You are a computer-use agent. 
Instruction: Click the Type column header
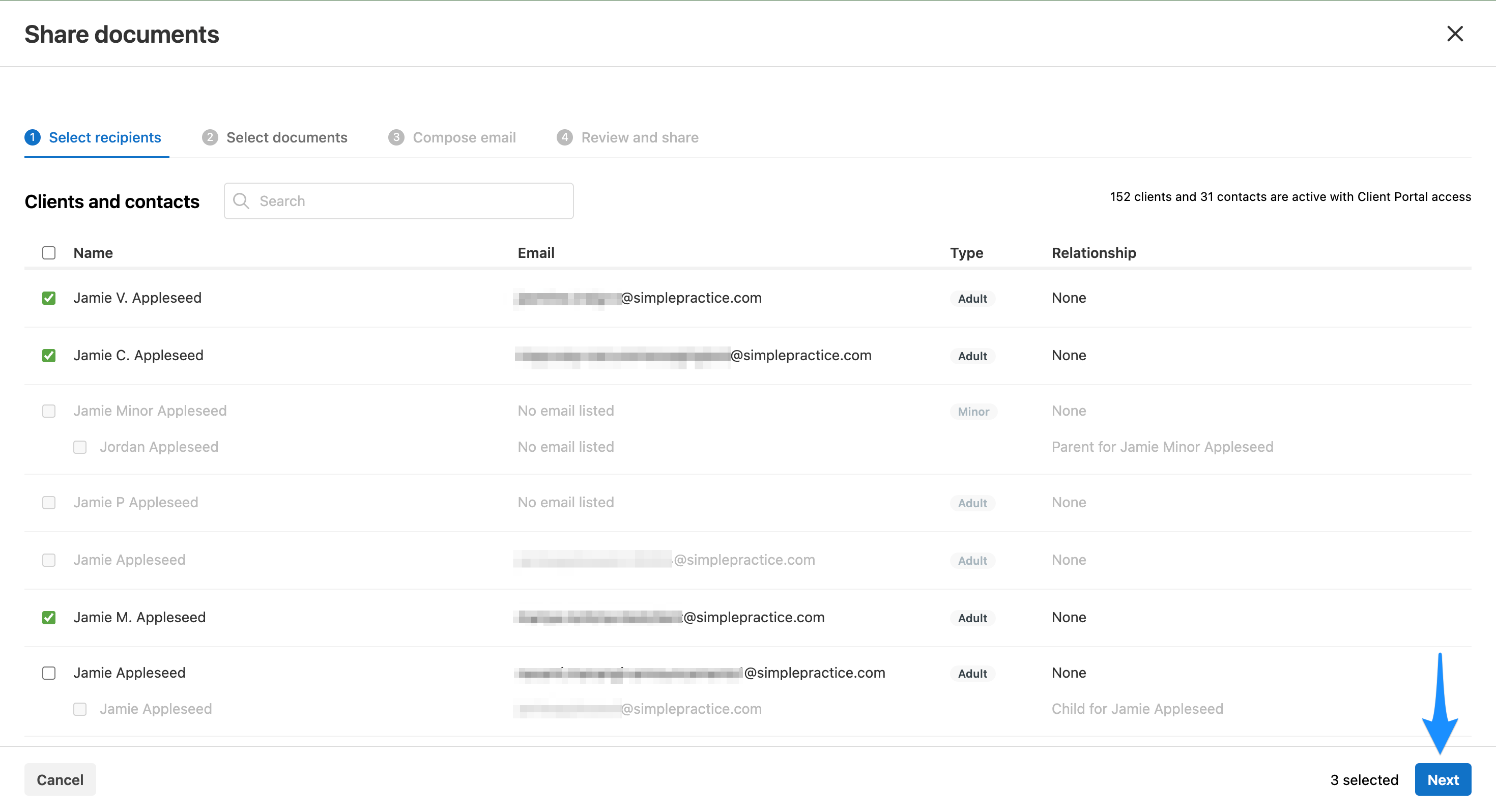point(966,253)
